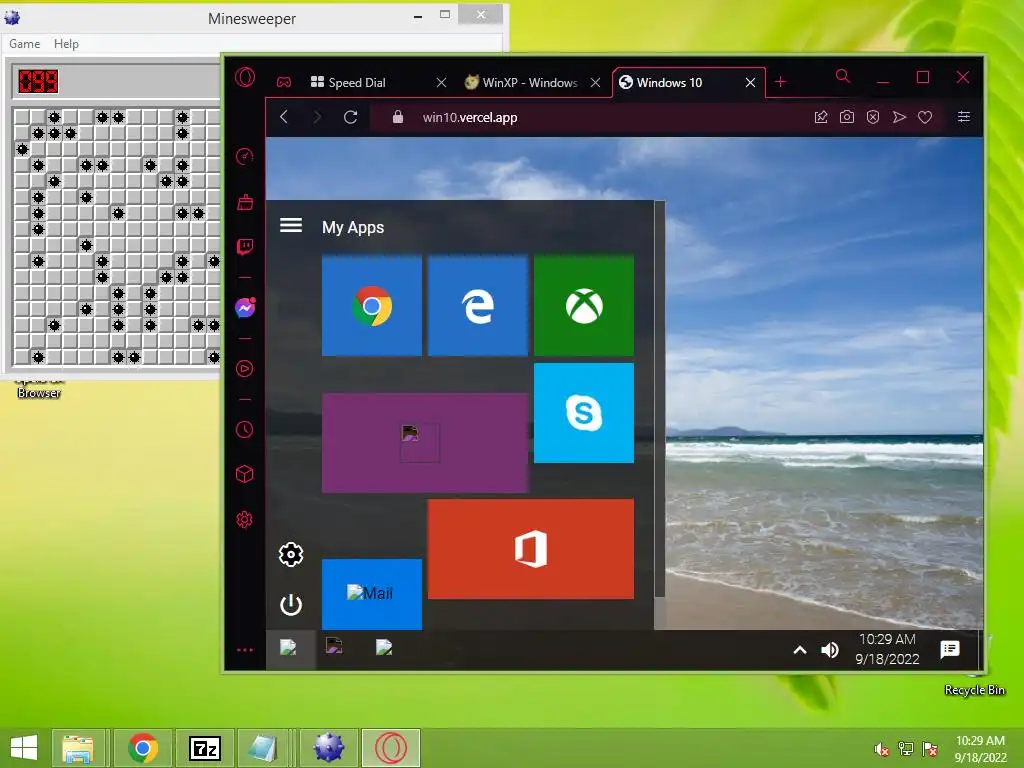
Task: Open Extensions cube icon in sidebar
Action: pos(245,474)
